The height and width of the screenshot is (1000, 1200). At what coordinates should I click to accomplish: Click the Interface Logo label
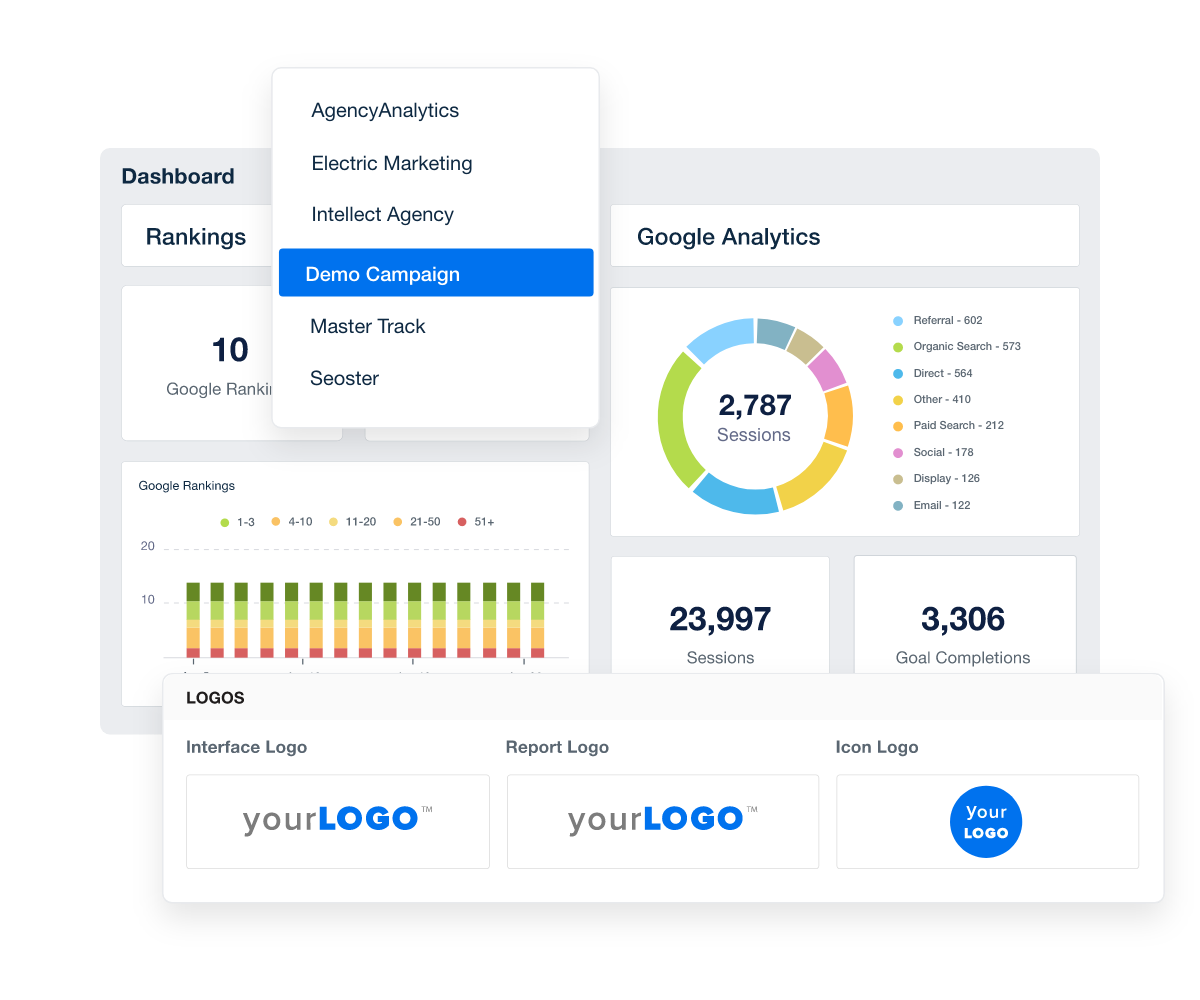click(x=247, y=747)
